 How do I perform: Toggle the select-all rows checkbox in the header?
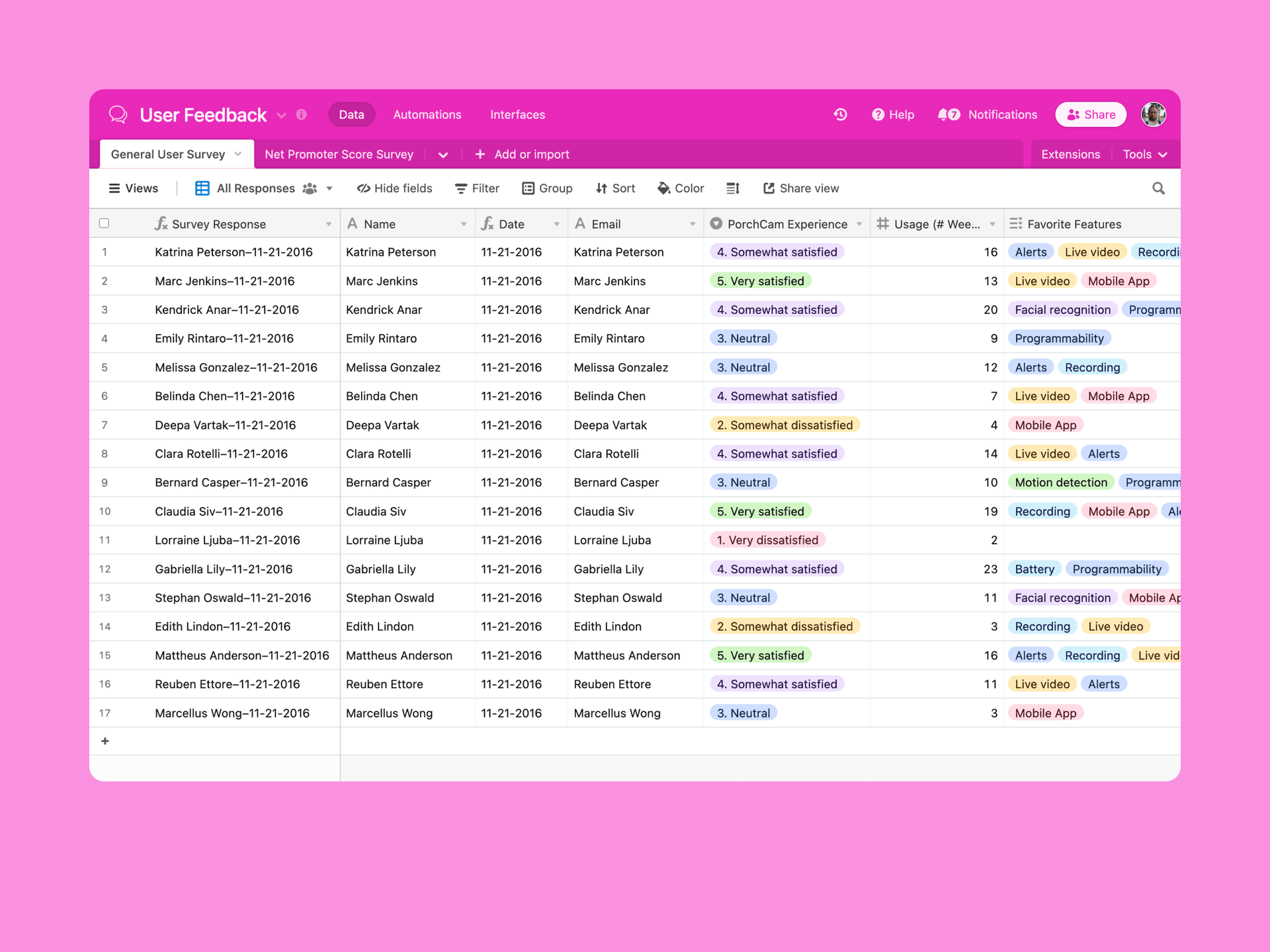(104, 223)
